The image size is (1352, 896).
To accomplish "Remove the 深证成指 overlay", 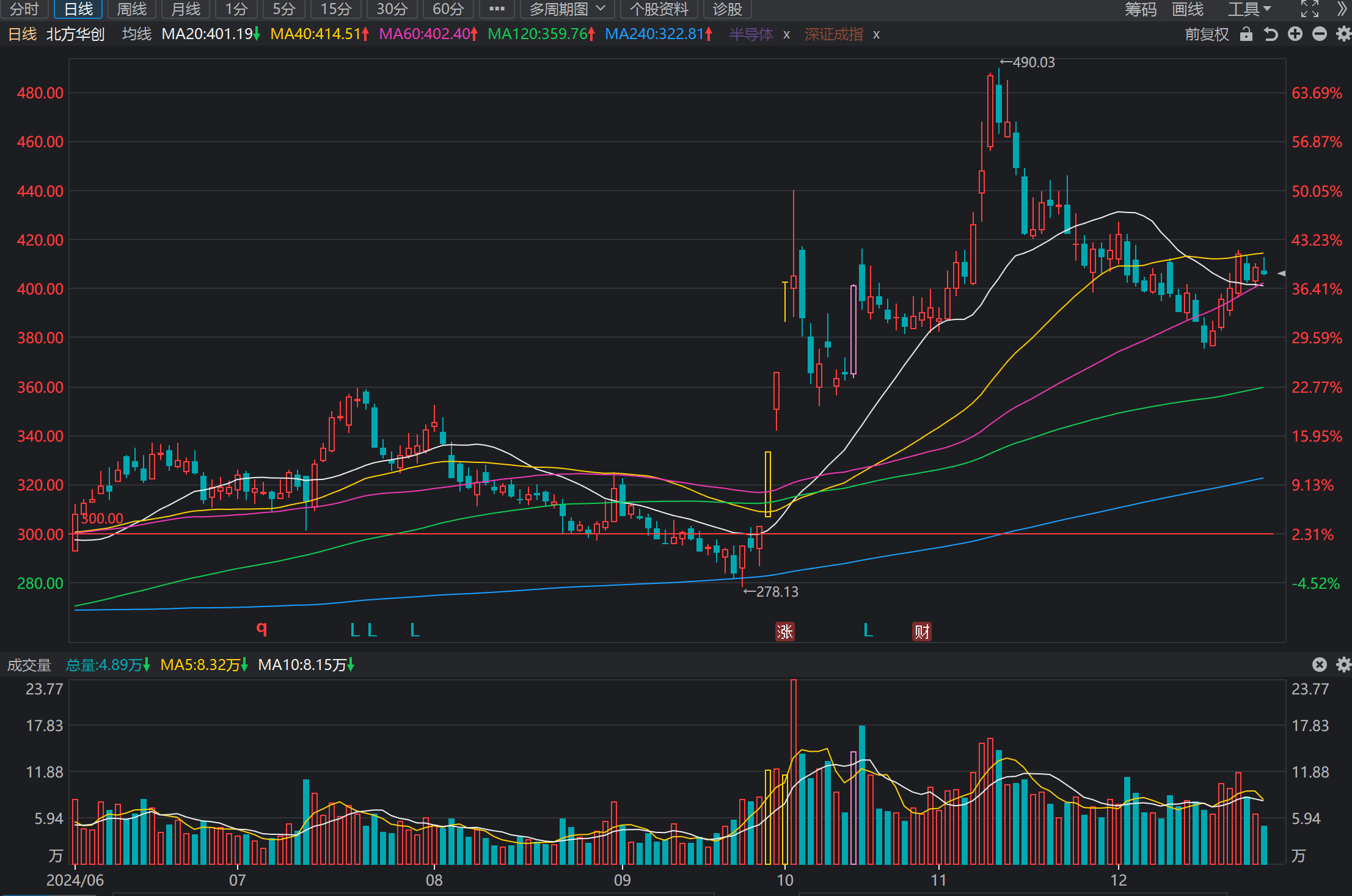I will pyautogui.click(x=876, y=35).
